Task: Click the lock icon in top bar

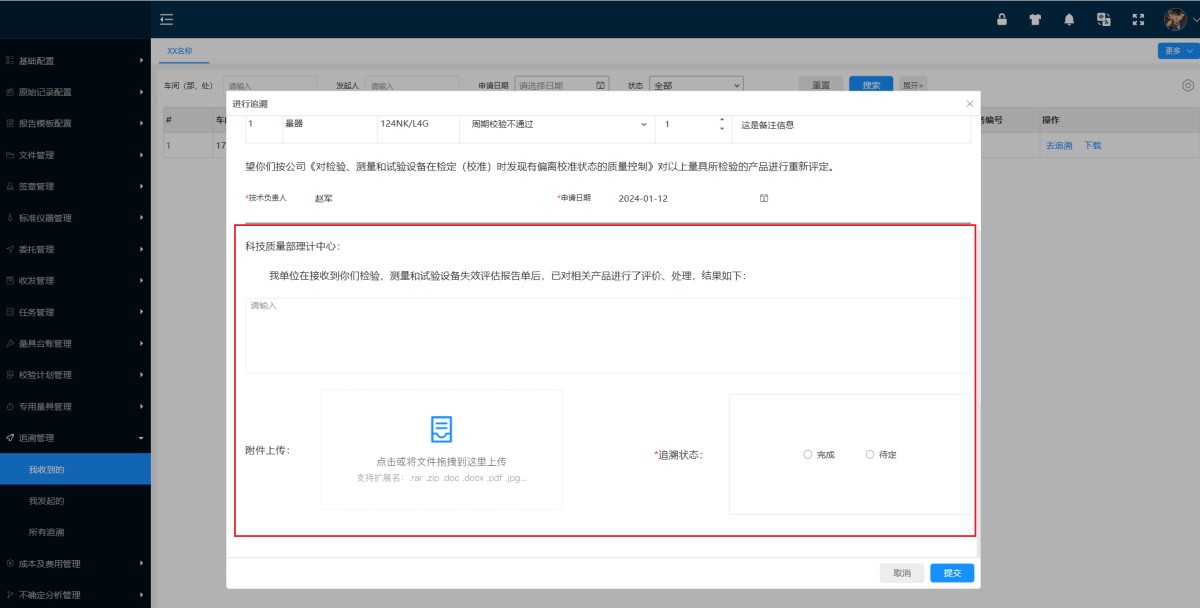Action: (x=1001, y=17)
